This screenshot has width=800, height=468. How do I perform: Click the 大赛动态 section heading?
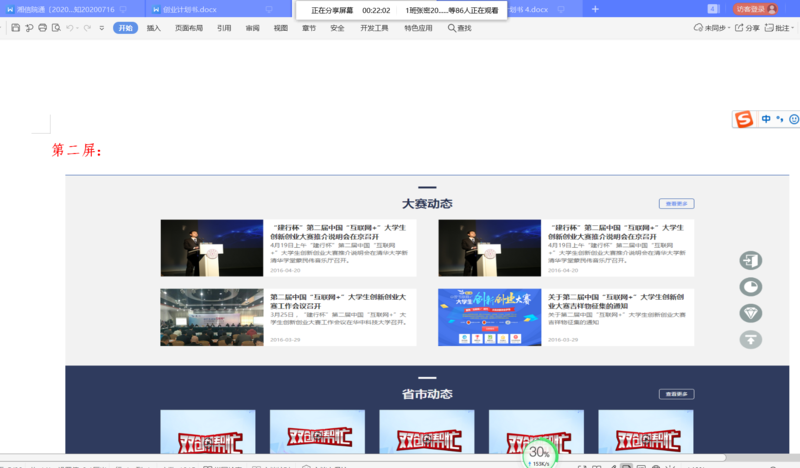[427, 204]
